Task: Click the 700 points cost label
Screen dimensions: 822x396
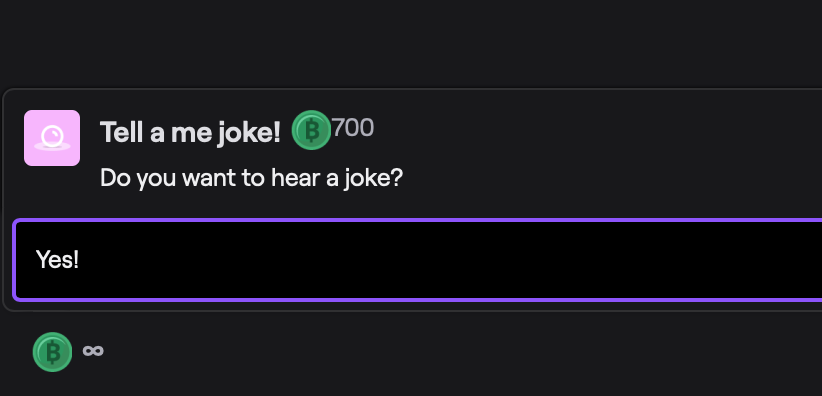Action: [x=353, y=127]
